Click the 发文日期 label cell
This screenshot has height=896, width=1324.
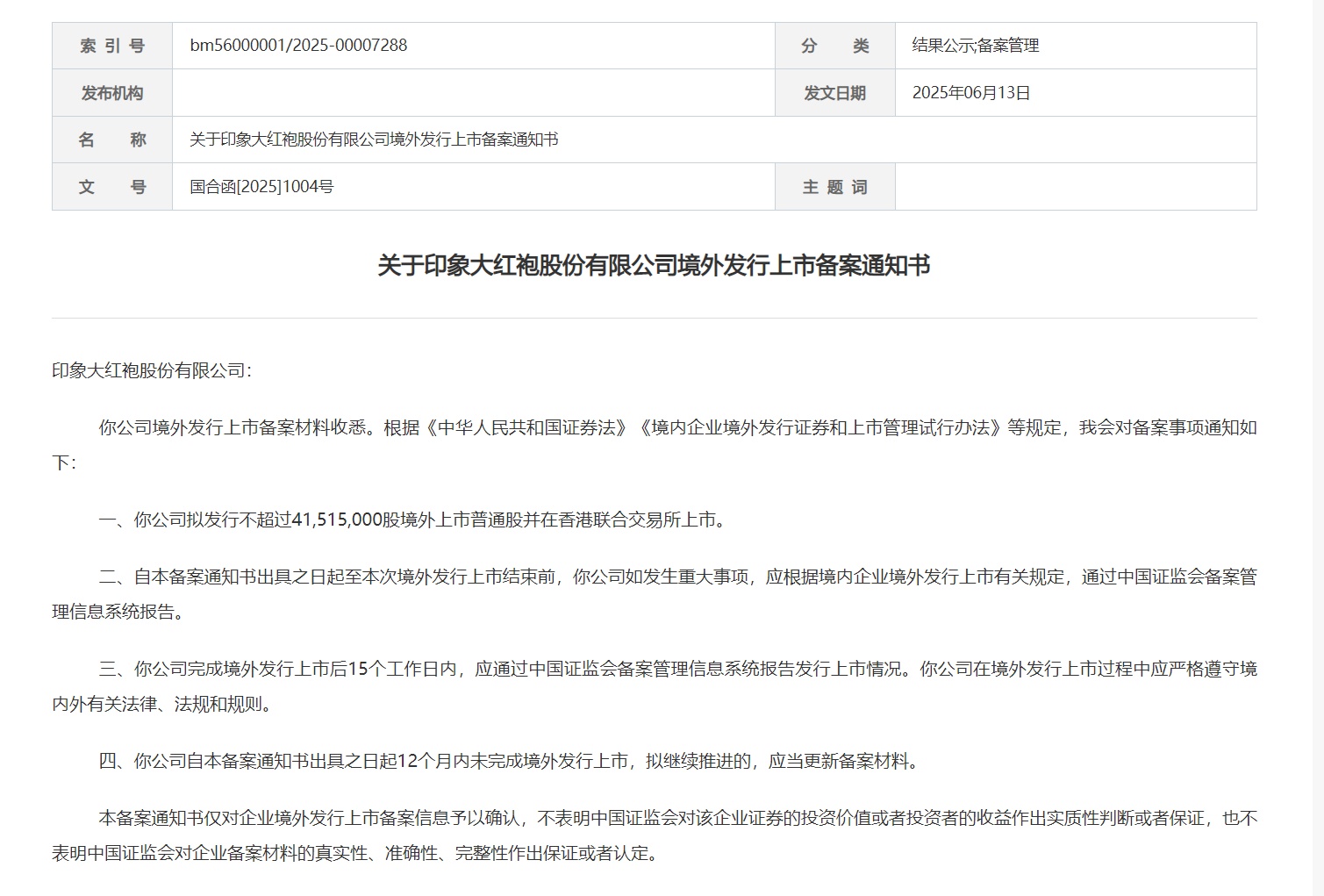(834, 93)
